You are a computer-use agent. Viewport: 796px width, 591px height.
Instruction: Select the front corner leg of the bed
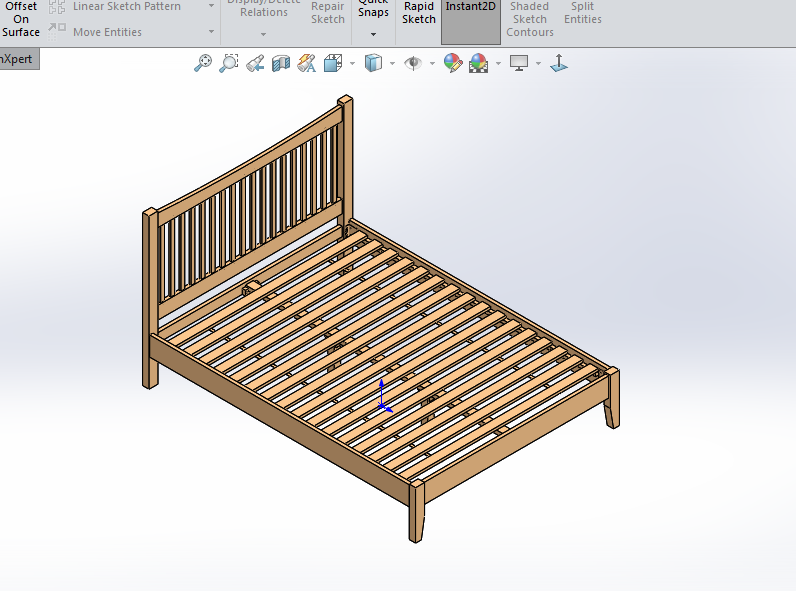point(416,510)
